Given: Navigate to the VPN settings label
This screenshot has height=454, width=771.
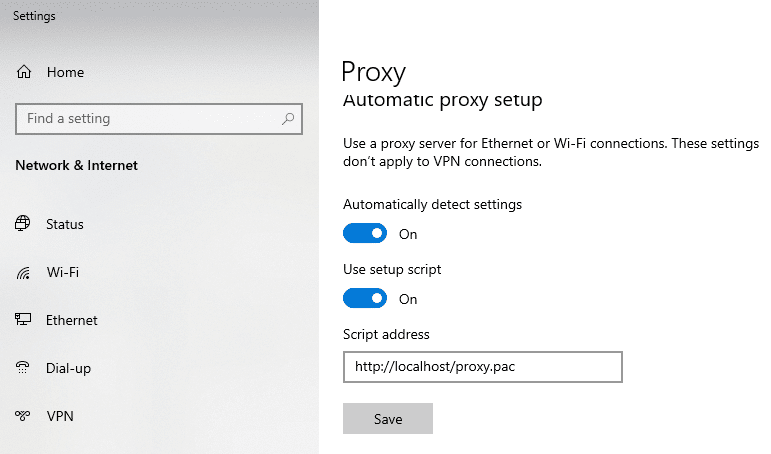Looking at the screenshot, I should click(60, 416).
